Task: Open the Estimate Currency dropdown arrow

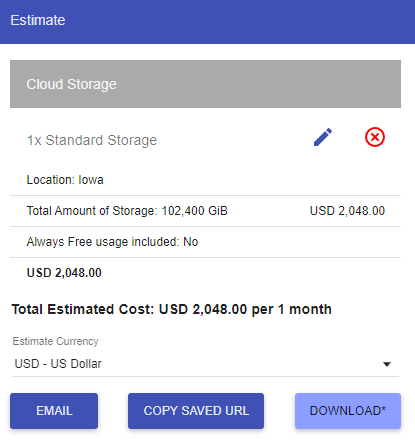Action: [387, 364]
